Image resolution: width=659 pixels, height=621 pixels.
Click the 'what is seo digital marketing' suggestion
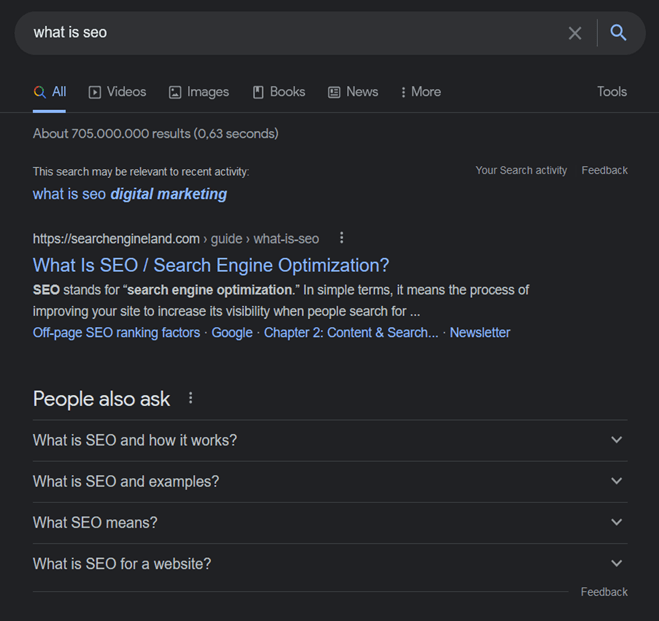click(x=130, y=194)
